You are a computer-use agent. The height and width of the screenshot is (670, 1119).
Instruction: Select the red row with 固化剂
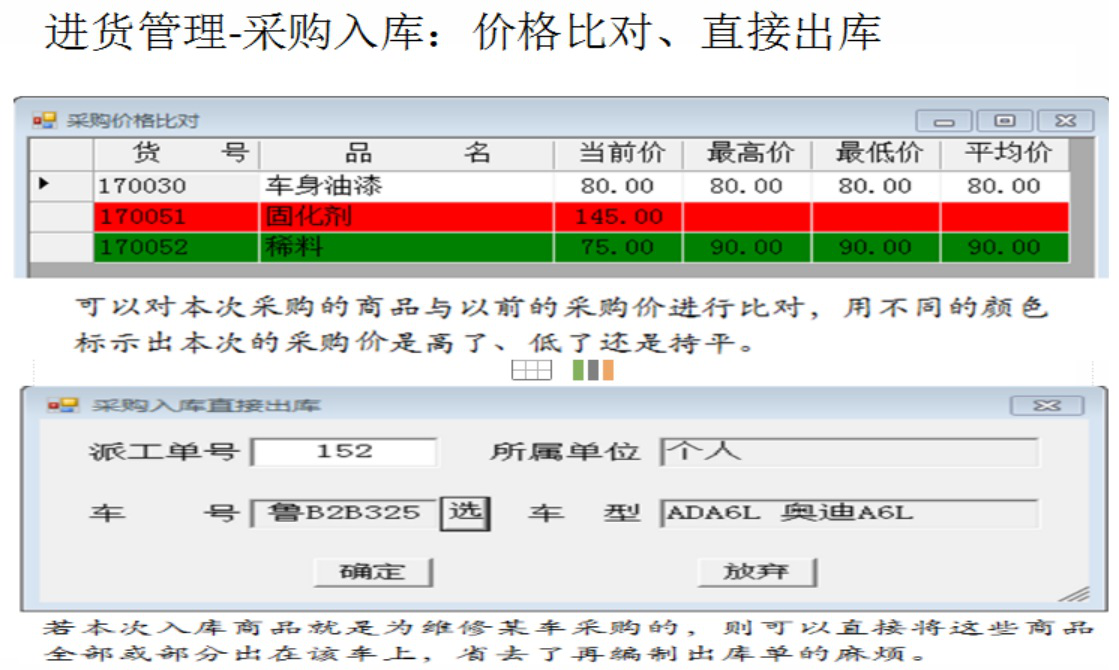[x=405, y=216]
